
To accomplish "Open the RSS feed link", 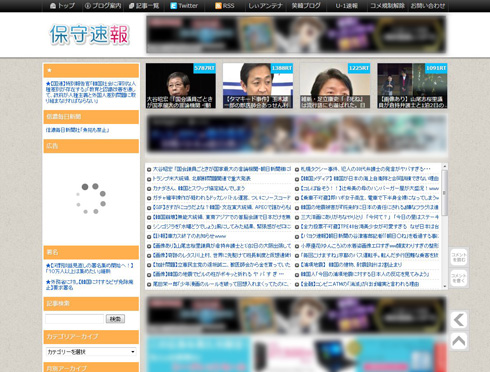I will (225, 6).
